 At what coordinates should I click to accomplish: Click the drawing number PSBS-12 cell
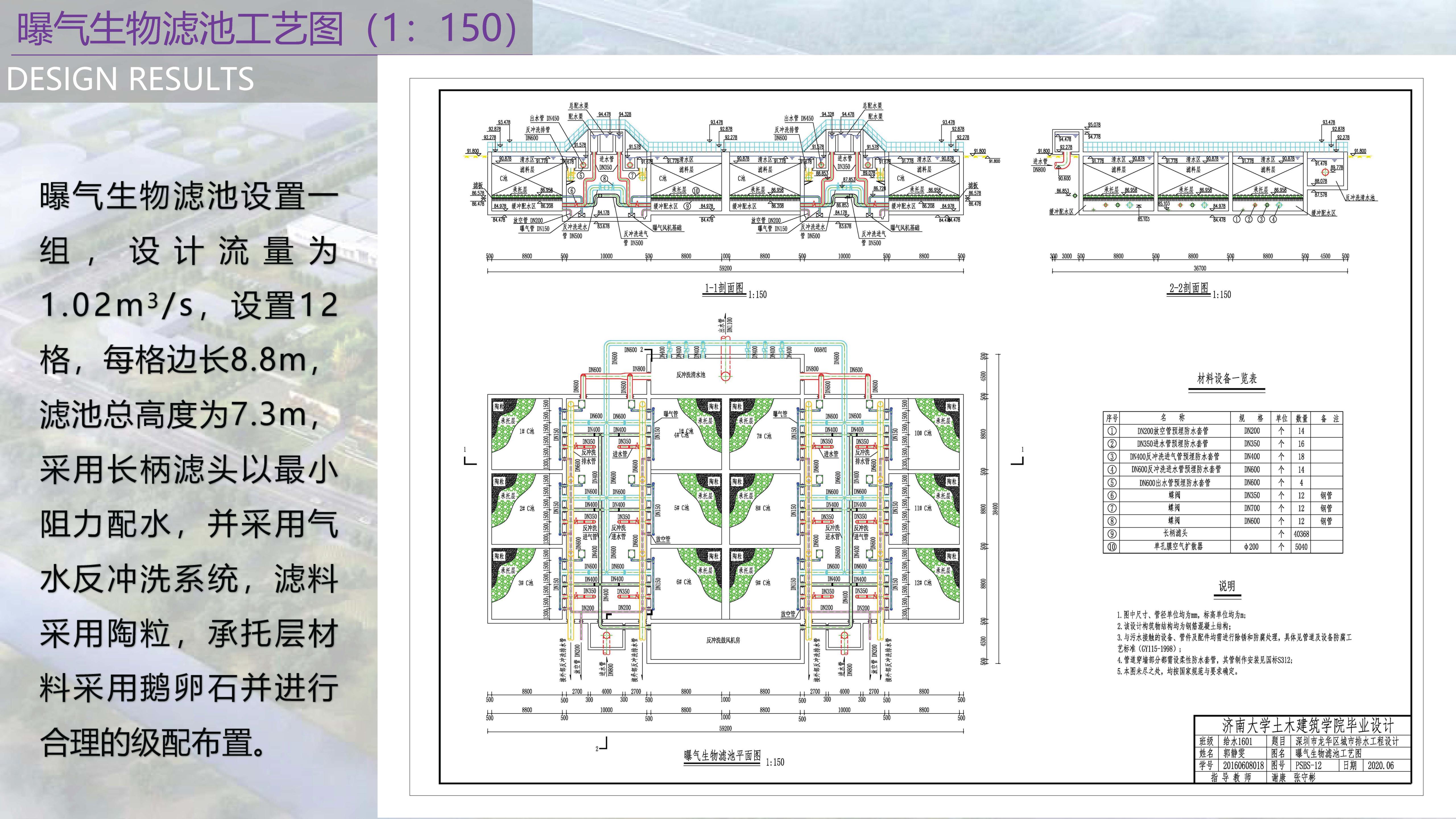click(1308, 765)
